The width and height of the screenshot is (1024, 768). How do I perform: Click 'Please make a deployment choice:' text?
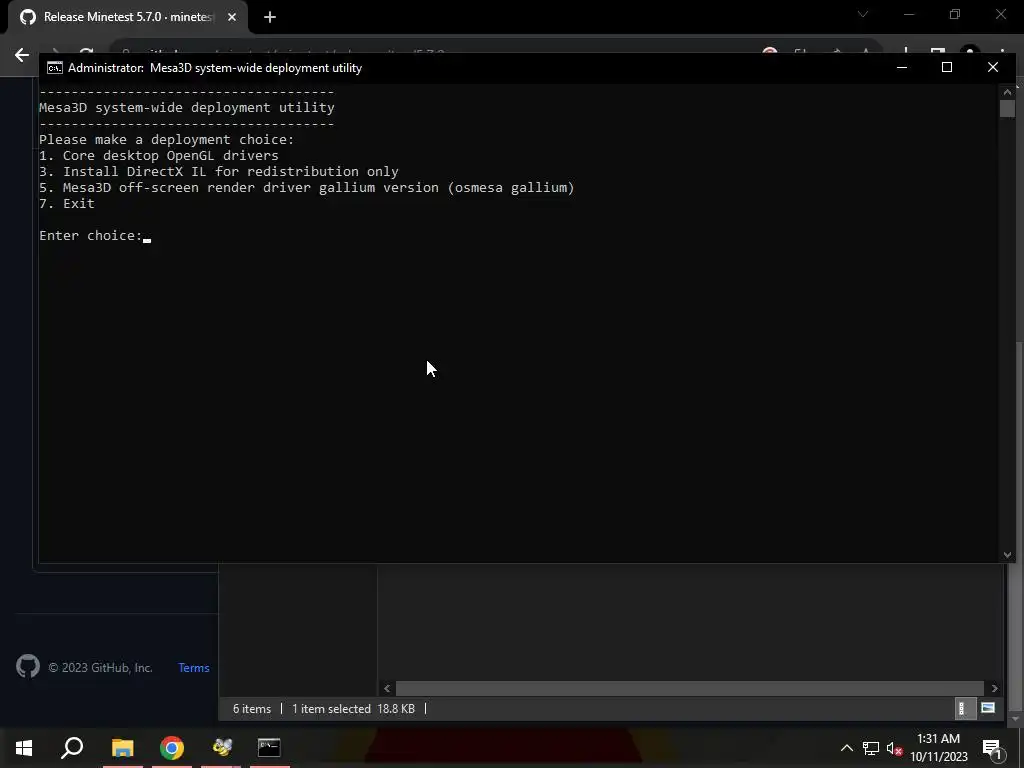tap(167, 140)
